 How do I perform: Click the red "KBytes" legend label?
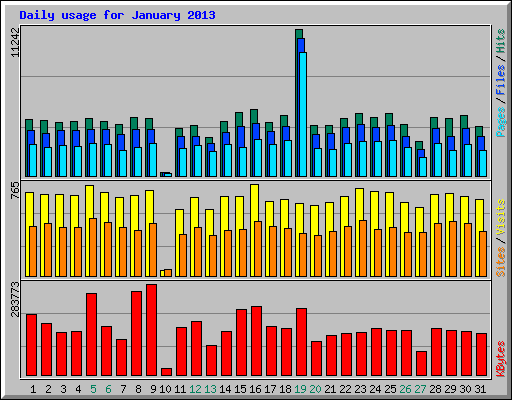coord(500,359)
